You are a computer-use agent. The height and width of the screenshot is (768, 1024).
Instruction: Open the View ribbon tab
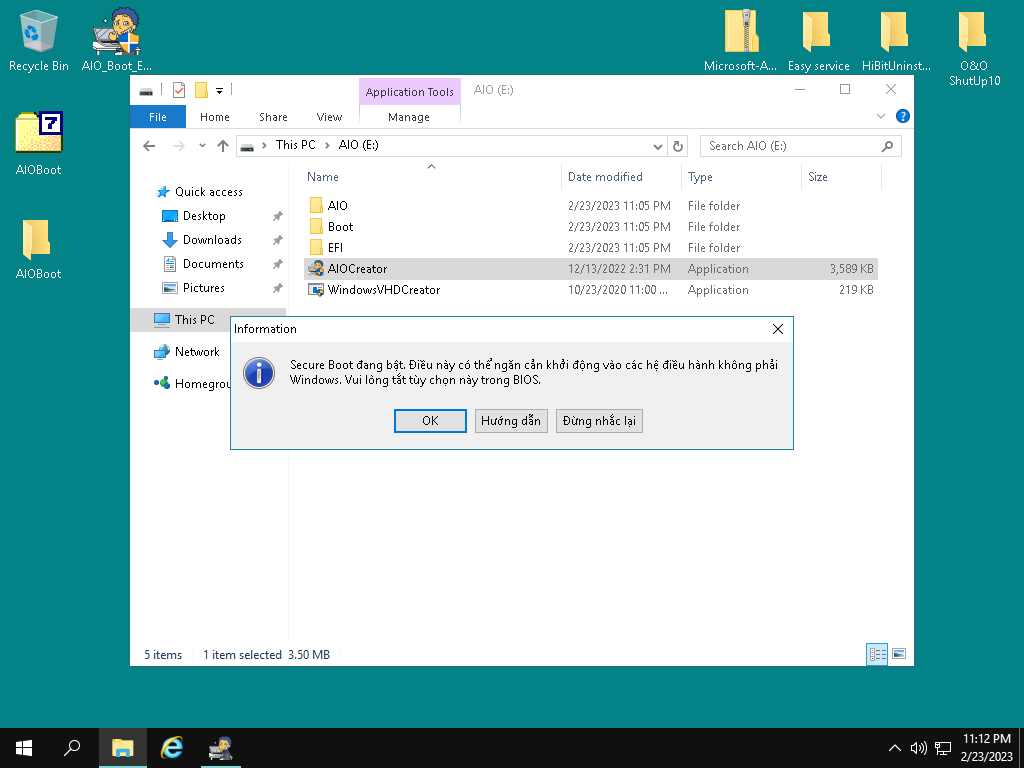click(x=329, y=117)
